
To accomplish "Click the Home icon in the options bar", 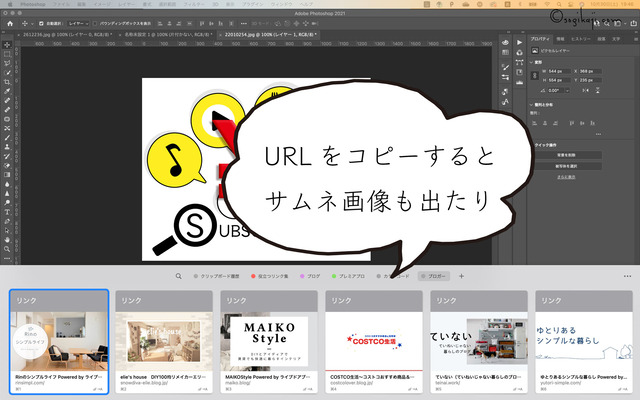I will pos(10,24).
